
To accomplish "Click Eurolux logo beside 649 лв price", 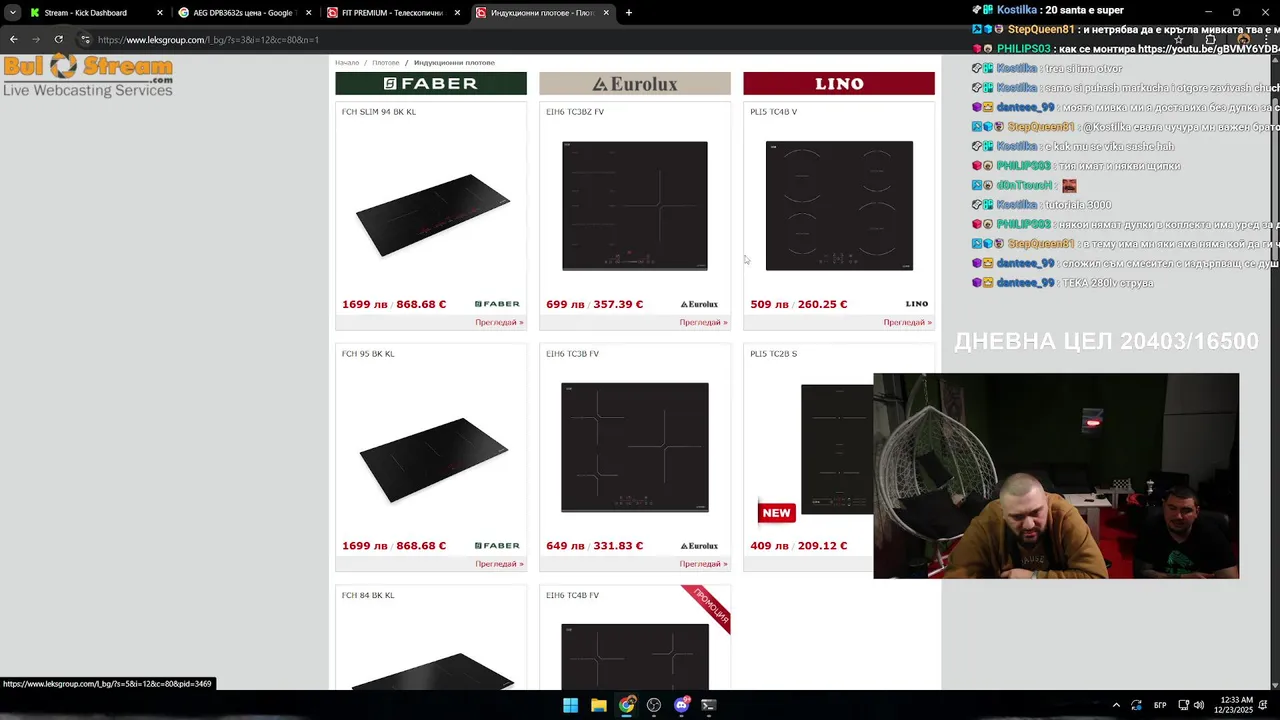I will pyautogui.click(x=699, y=546).
